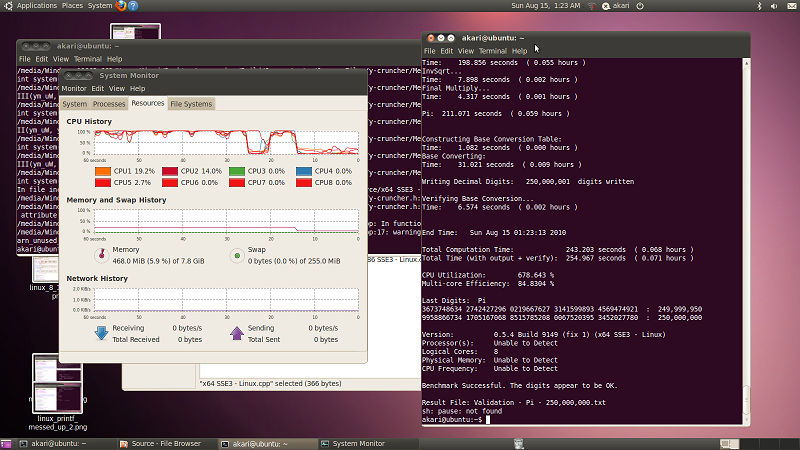The height and width of the screenshot is (450, 800).
Task: Switch to the Processes tab
Action: [x=109, y=104]
